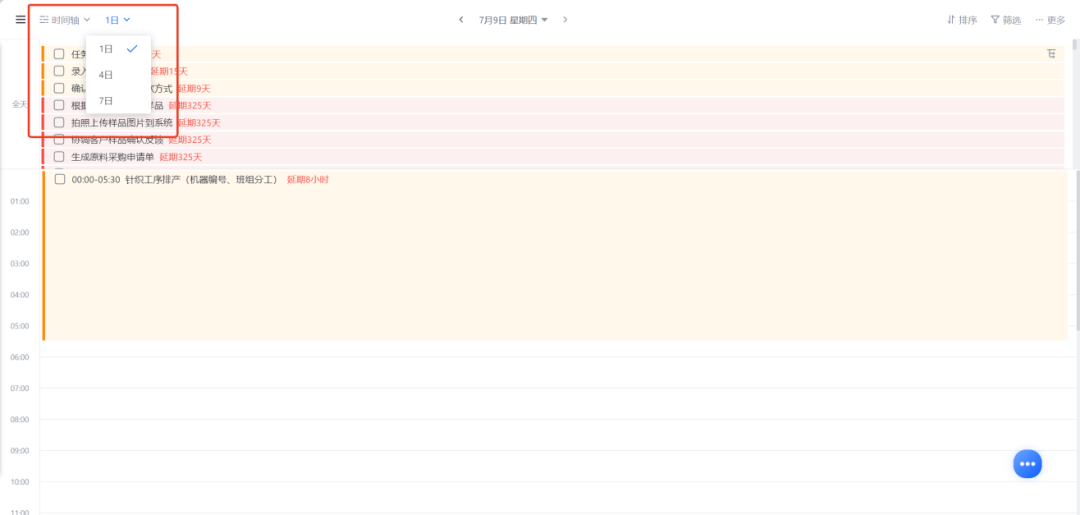Image resolution: width=1080 pixels, height=515 pixels.
Task: Click the 延期15天 overdue label
Action: 169,71
